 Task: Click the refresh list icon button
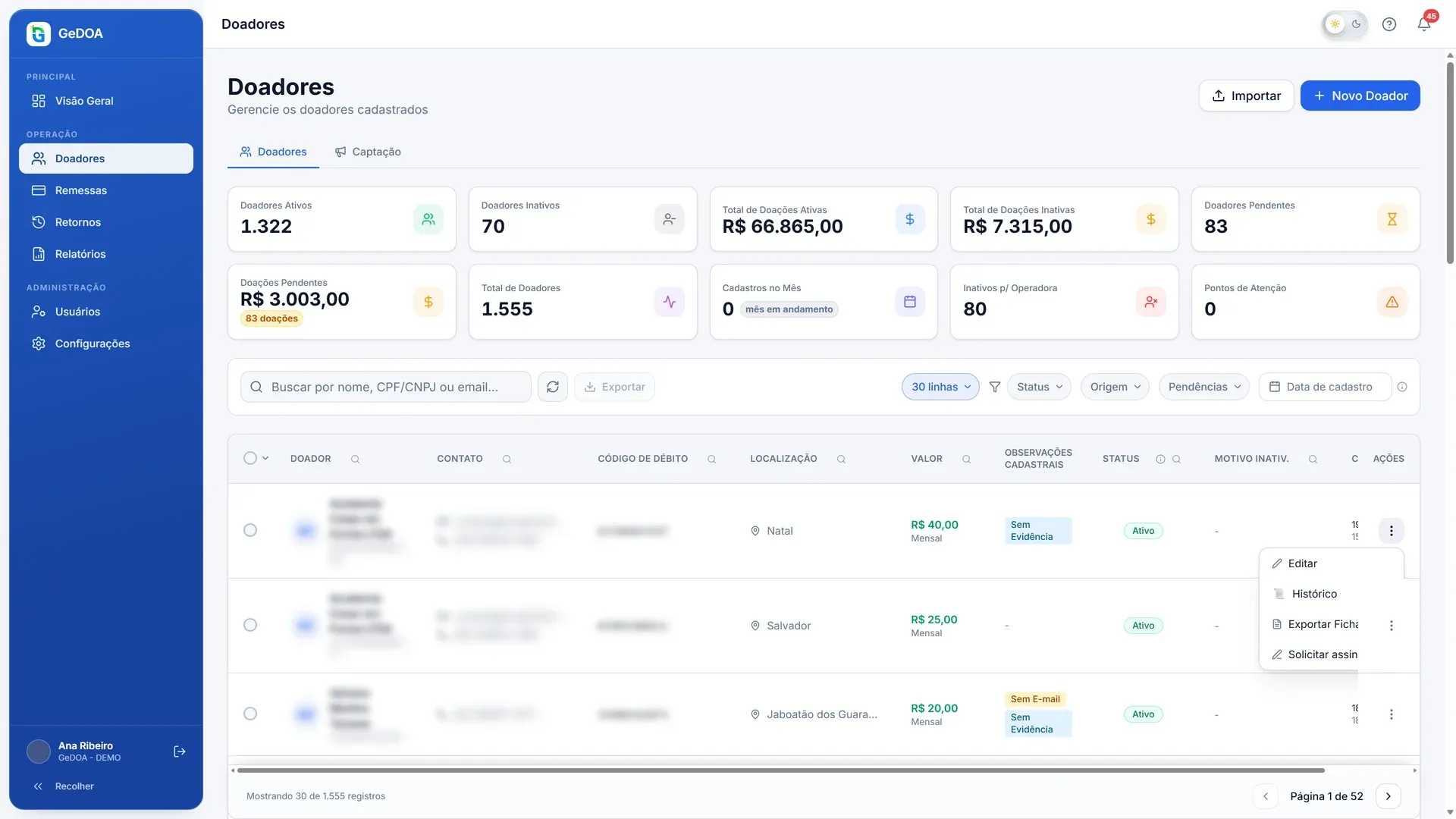pos(553,387)
